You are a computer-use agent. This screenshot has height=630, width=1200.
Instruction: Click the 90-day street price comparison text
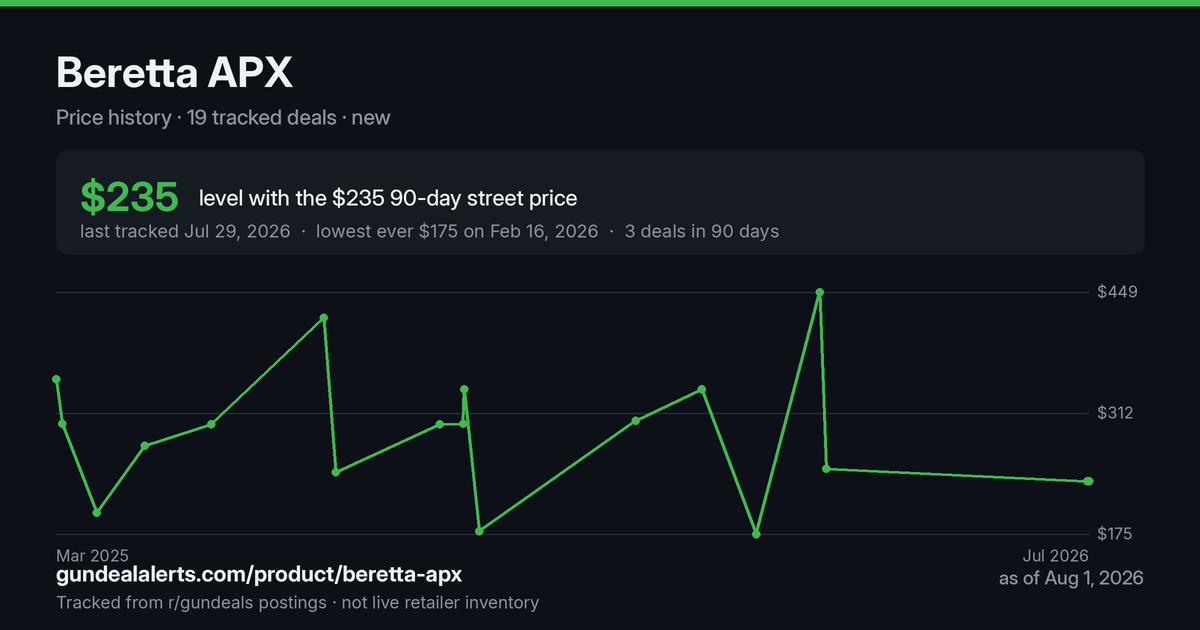click(x=388, y=198)
